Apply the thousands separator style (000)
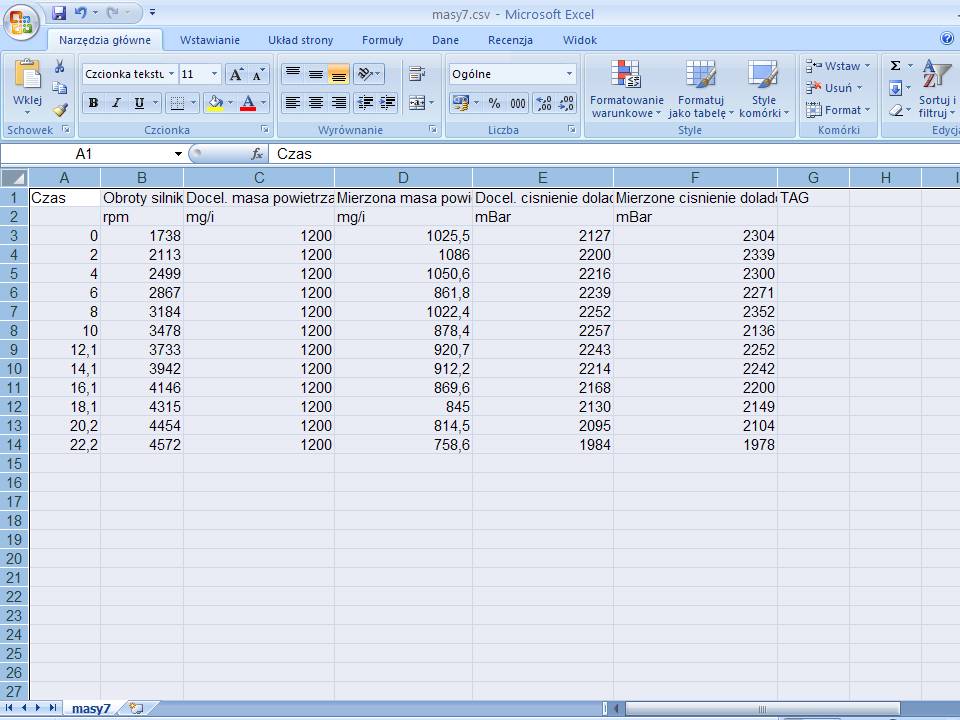Viewport: 960px width, 720px height. point(518,103)
